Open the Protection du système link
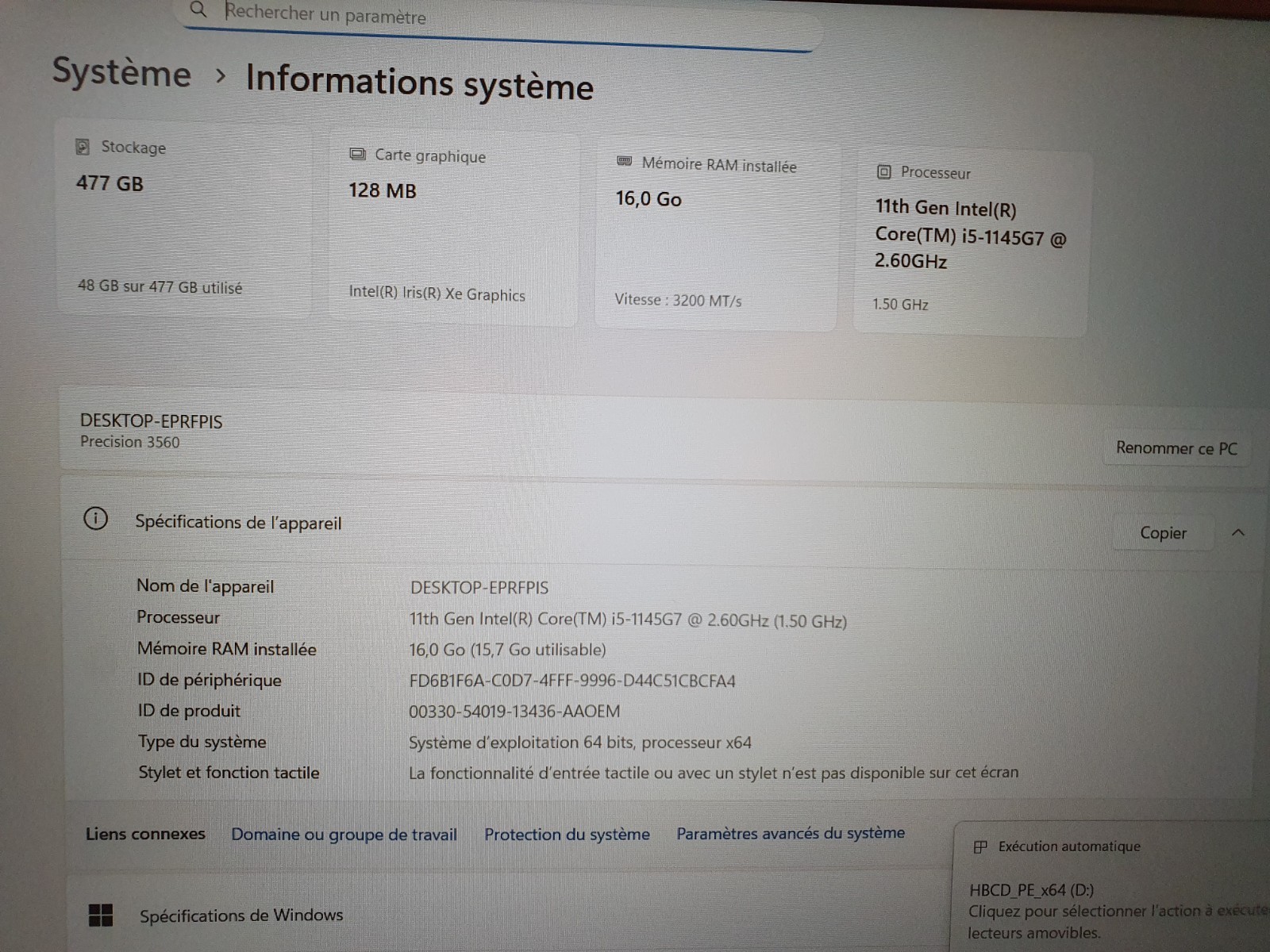The width and height of the screenshot is (1270, 952). click(567, 835)
